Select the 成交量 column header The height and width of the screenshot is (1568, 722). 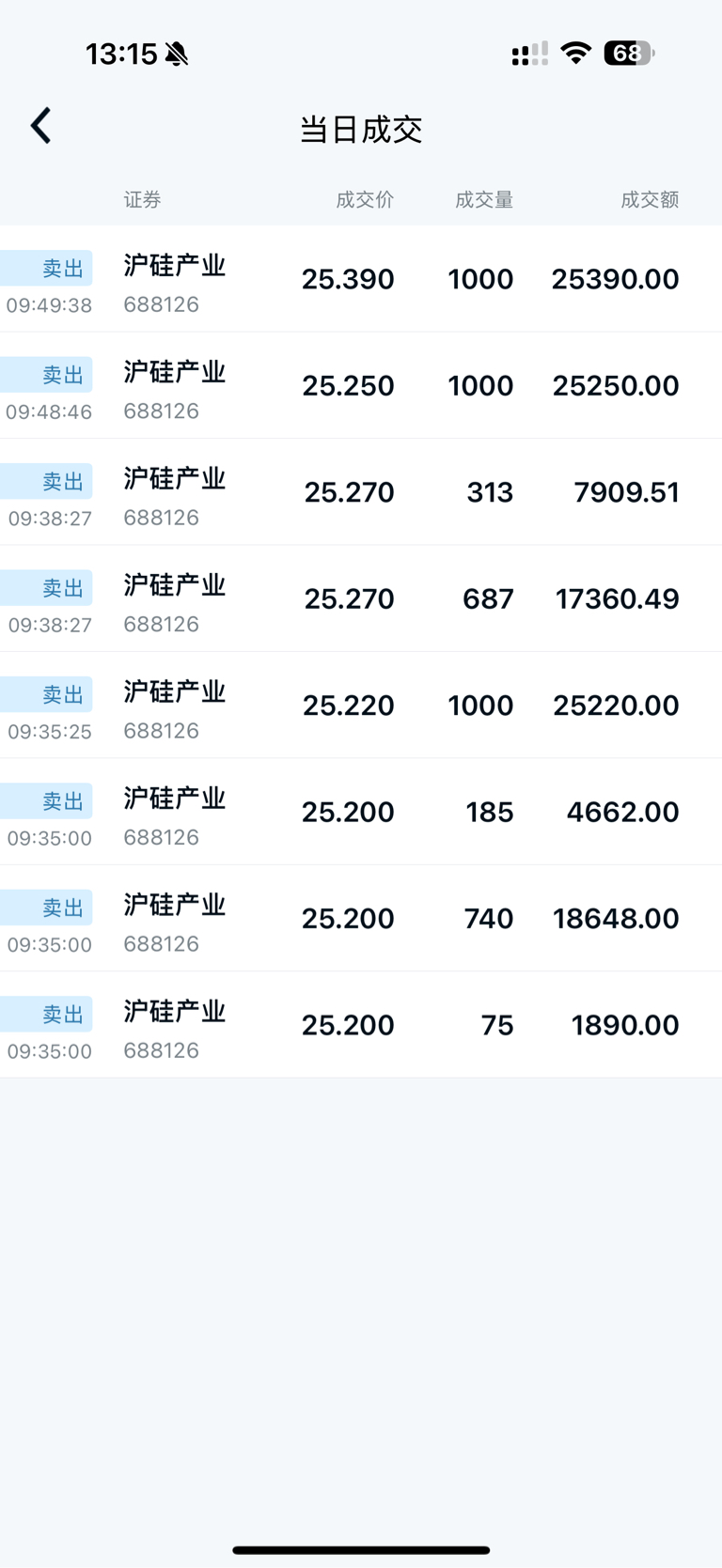point(484,199)
